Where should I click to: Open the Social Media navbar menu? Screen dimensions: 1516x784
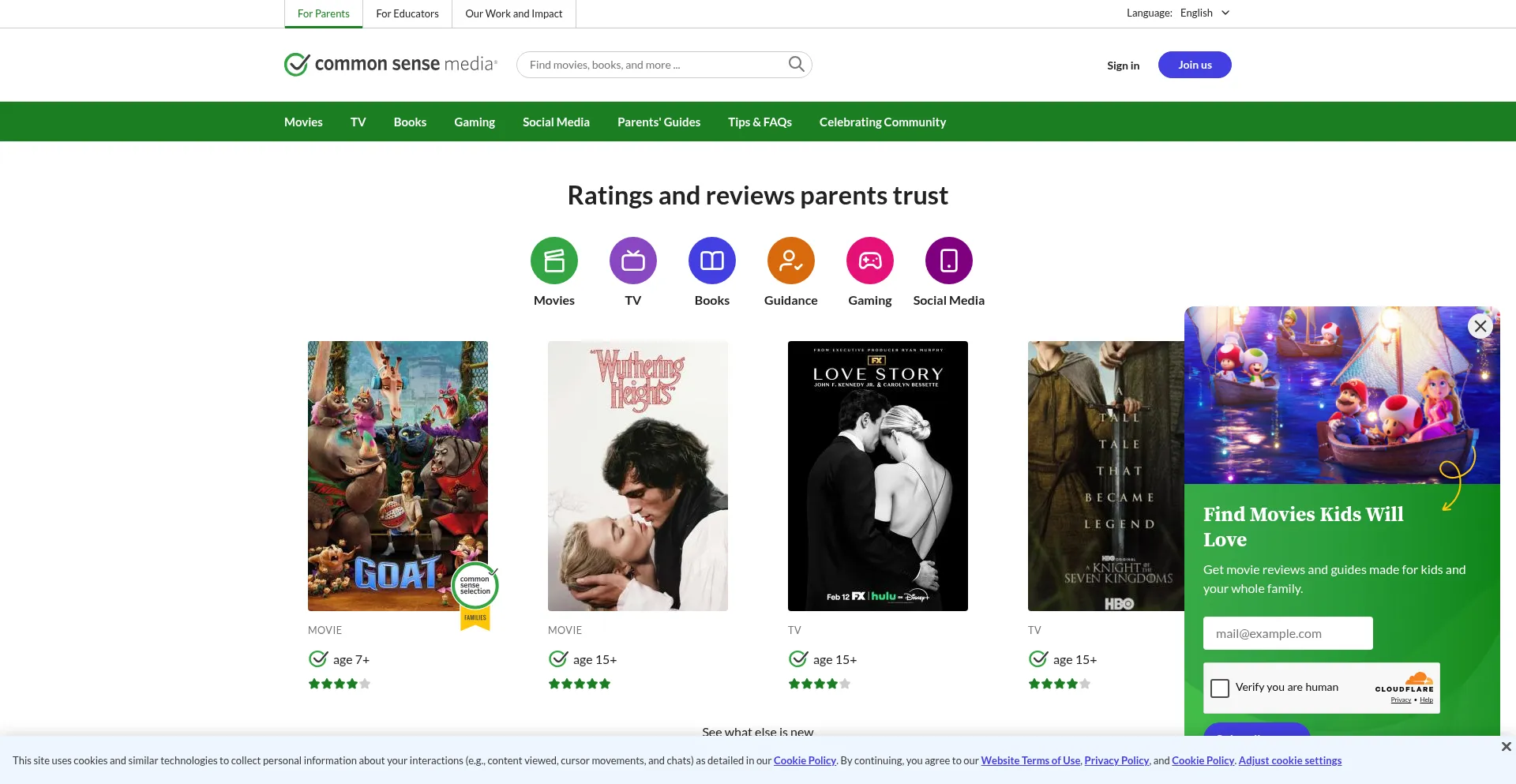pos(556,122)
